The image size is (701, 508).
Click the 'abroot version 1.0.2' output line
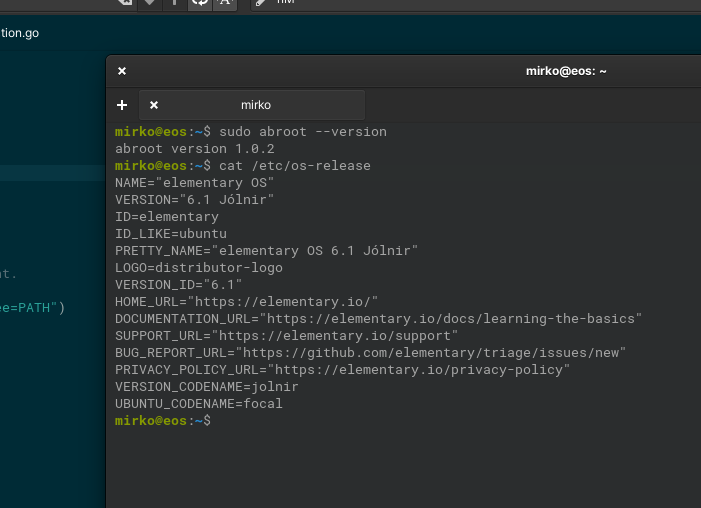(195, 149)
